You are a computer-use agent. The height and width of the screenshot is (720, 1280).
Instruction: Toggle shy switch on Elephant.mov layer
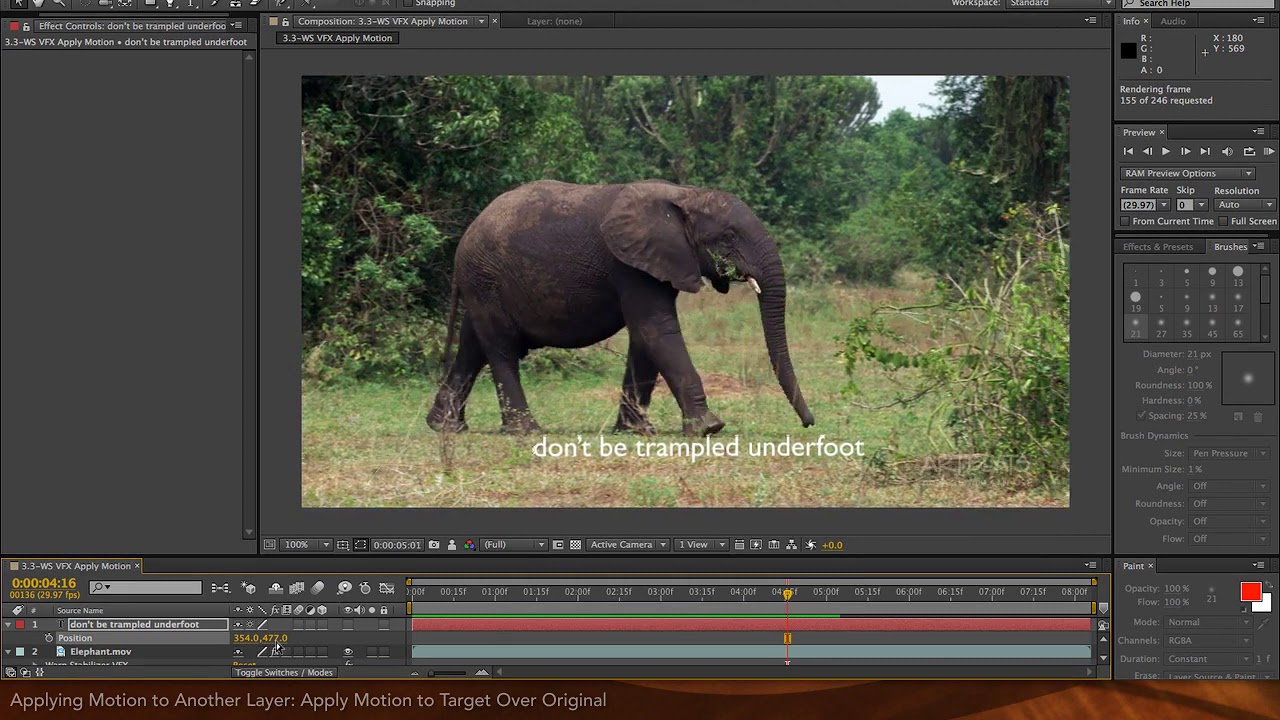tap(238, 652)
